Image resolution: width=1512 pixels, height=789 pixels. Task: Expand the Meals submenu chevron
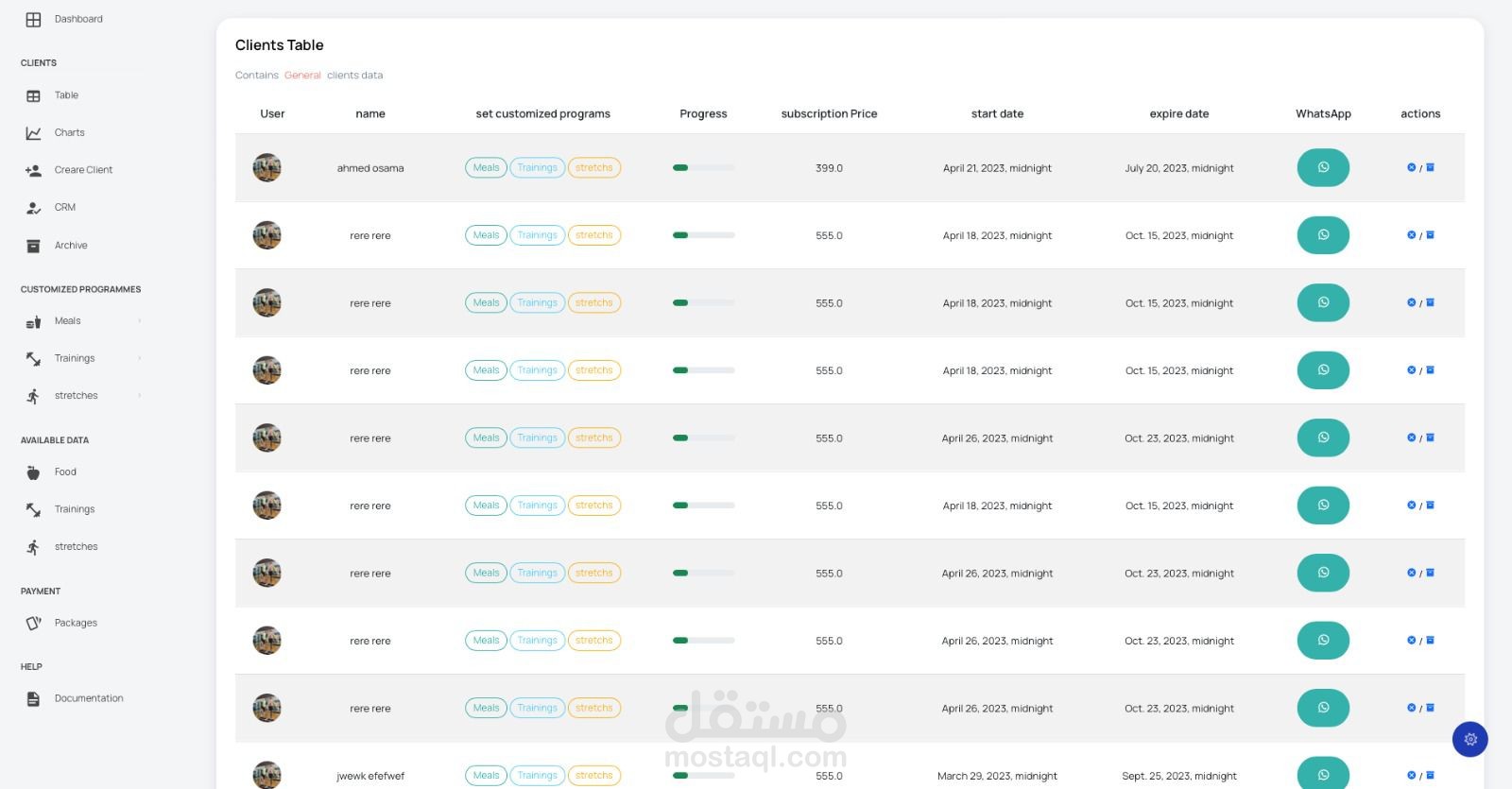140,321
